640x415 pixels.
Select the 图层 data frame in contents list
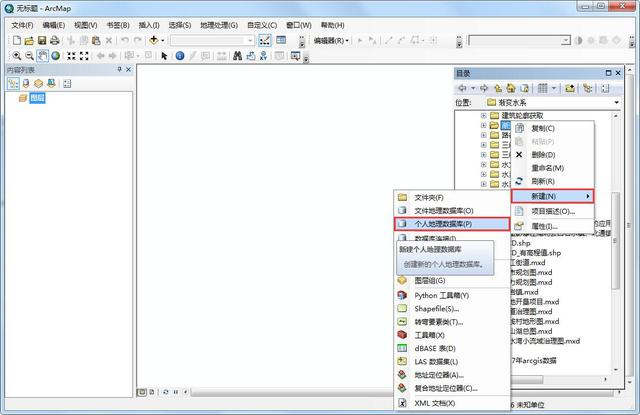click(37, 98)
